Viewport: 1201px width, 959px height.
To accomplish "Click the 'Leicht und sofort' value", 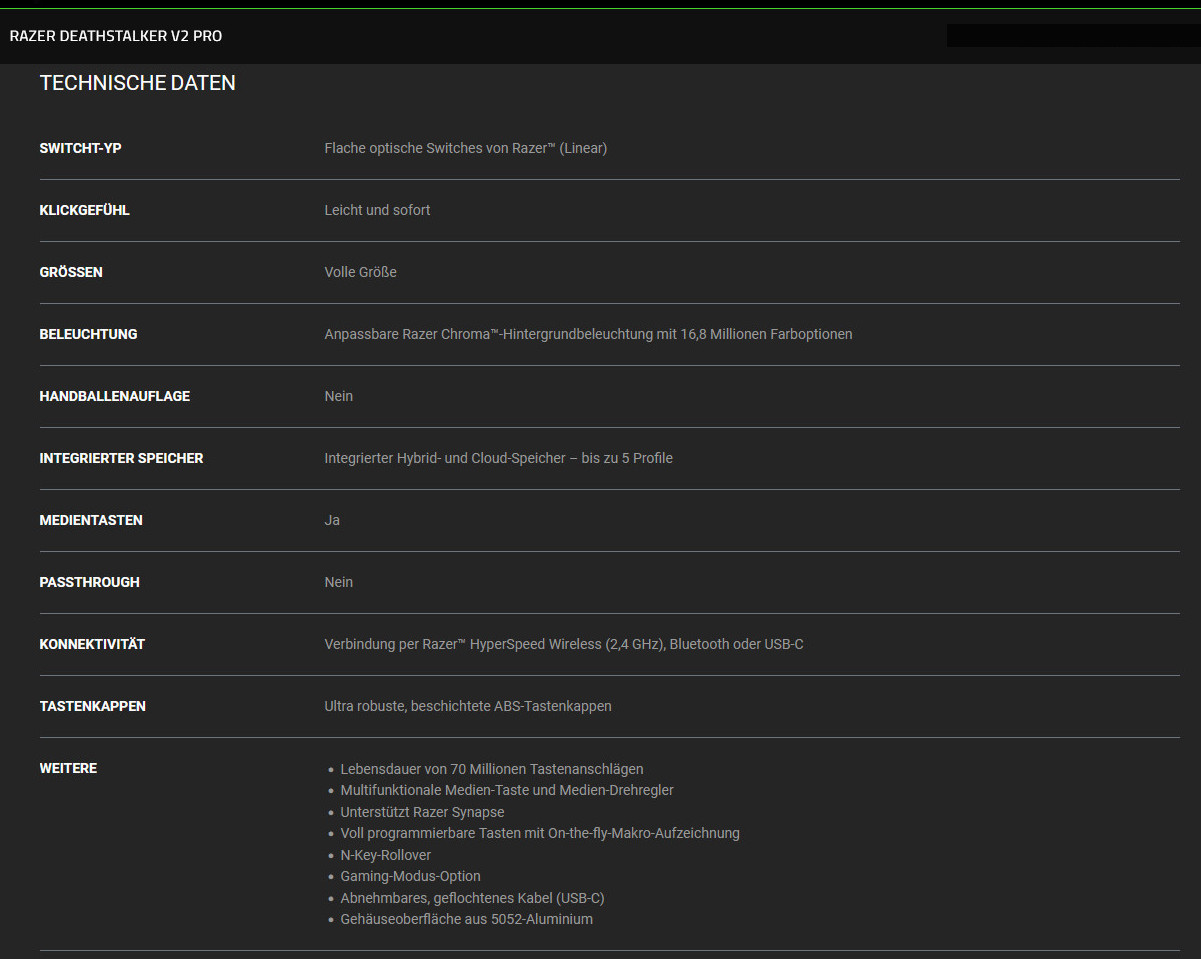I will [377, 210].
